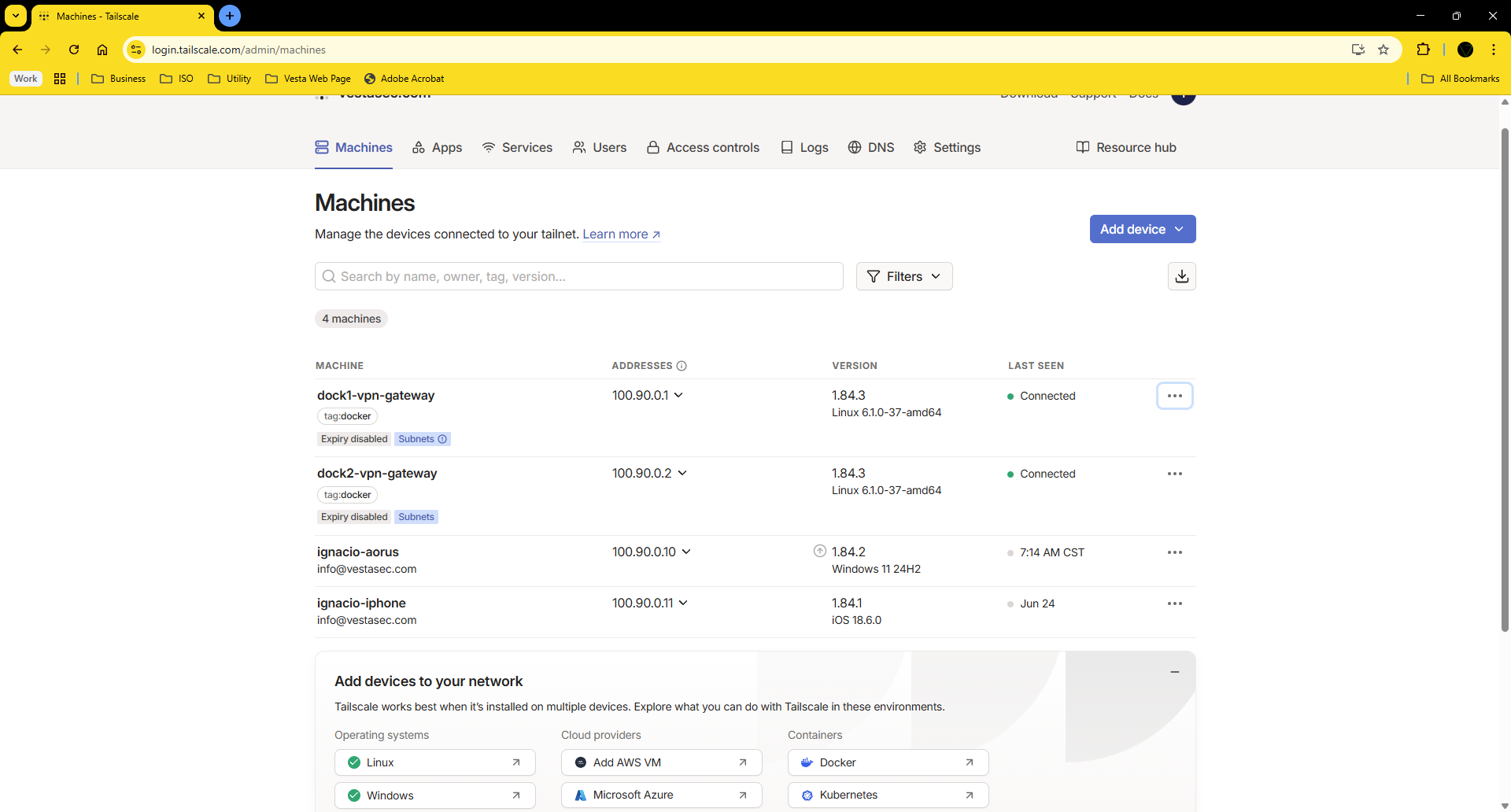Open the apps grid icon in bookmarks bar

(x=60, y=79)
